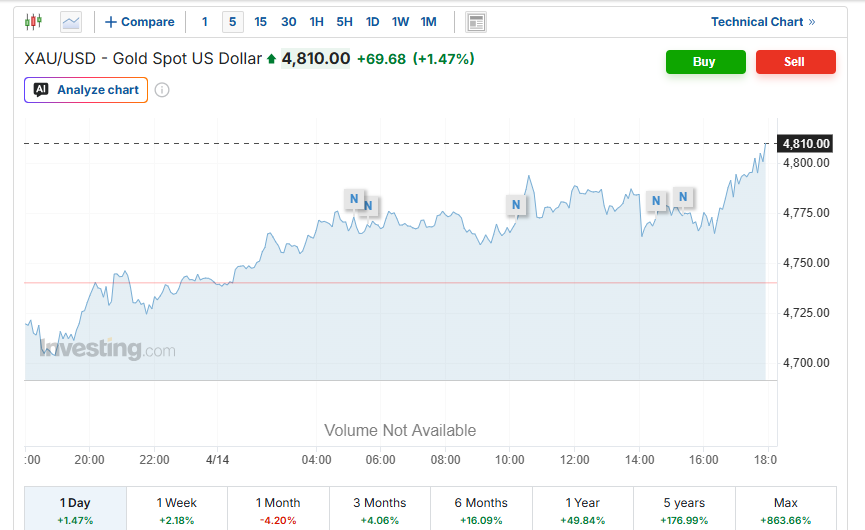The width and height of the screenshot is (865, 530).
Task: Open the Technical Chart link
Action: [x=763, y=22]
